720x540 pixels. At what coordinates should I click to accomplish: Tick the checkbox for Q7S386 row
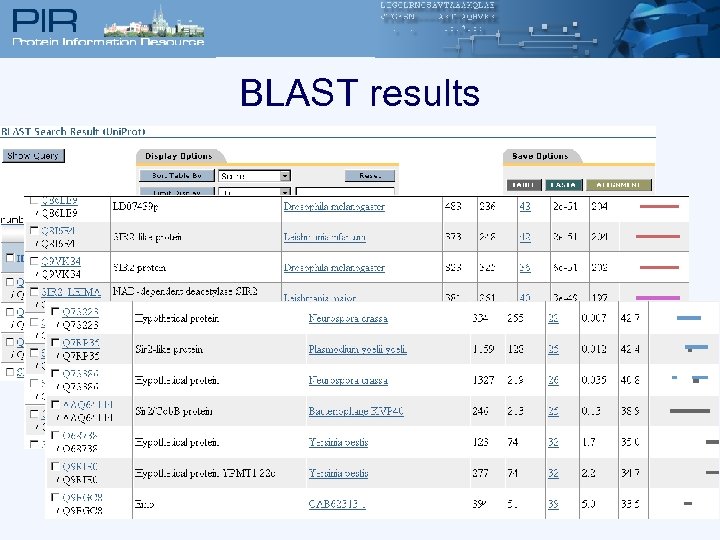click(x=55, y=373)
